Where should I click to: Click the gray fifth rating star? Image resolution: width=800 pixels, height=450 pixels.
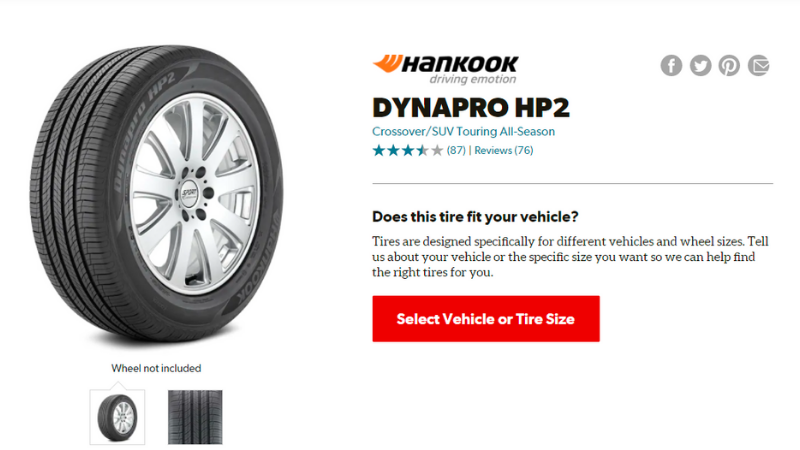coord(437,151)
